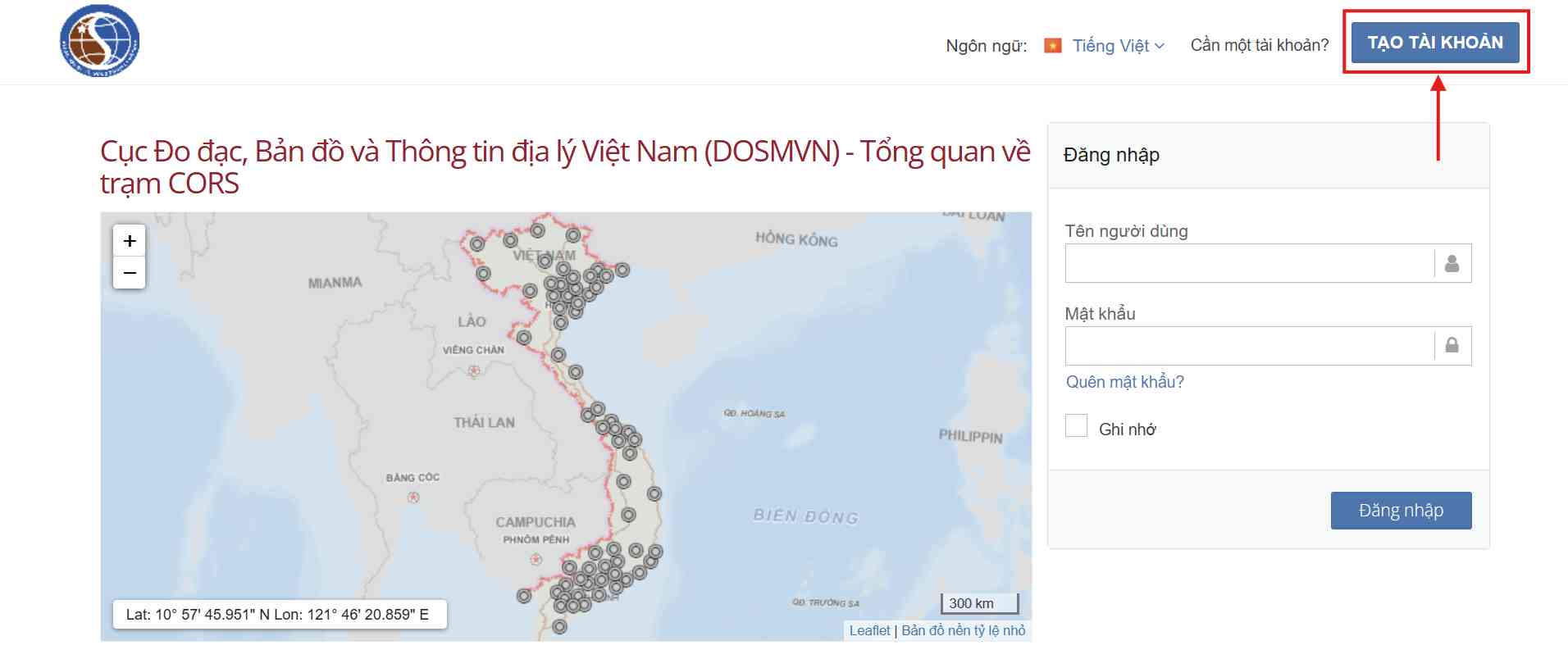Zoom out the map with minus button

(130, 273)
